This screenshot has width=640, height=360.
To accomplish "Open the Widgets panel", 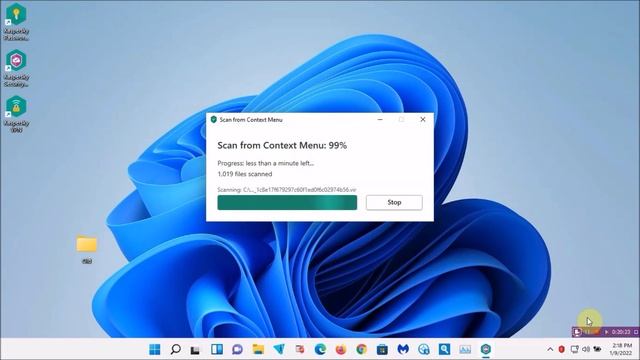I will point(217,349).
